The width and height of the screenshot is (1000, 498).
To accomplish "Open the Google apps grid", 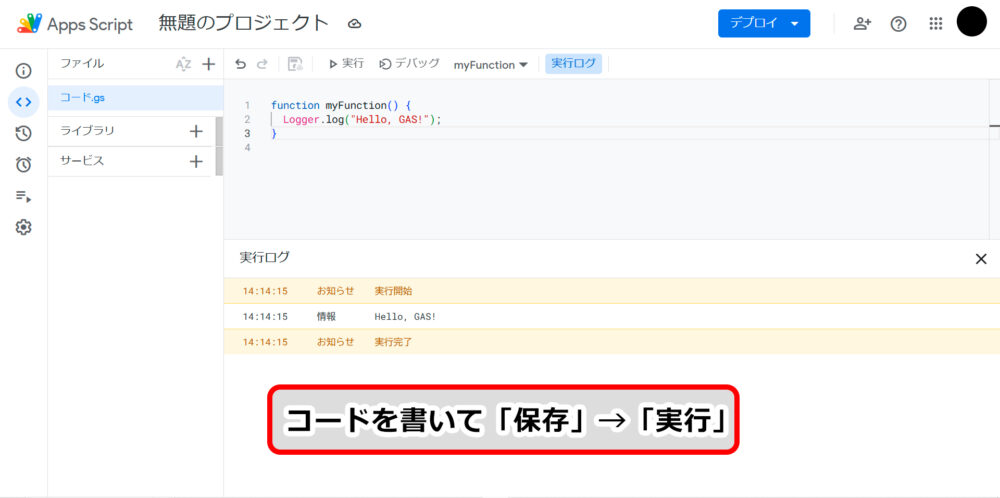I will [936, 24].
